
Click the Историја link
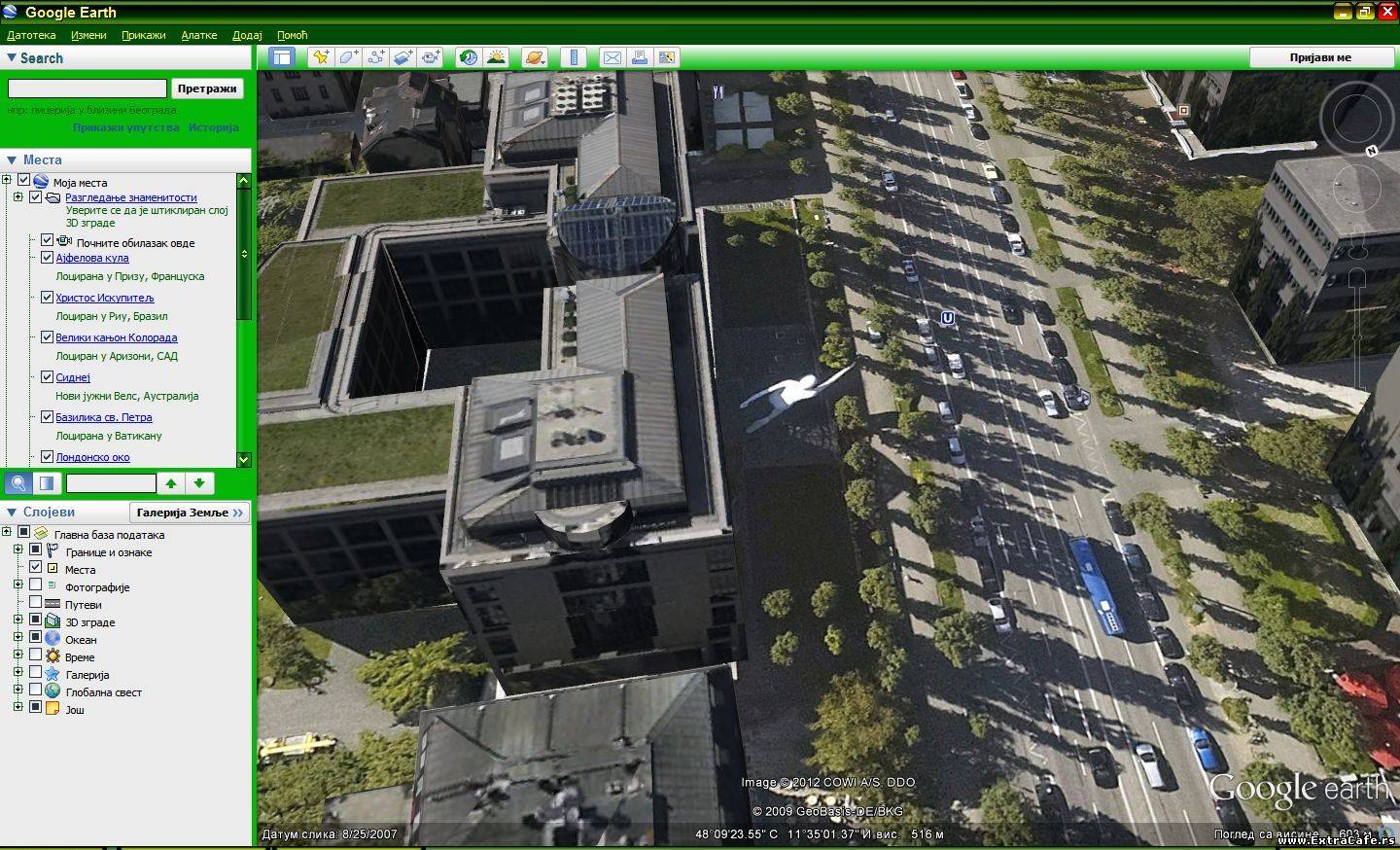214,127
